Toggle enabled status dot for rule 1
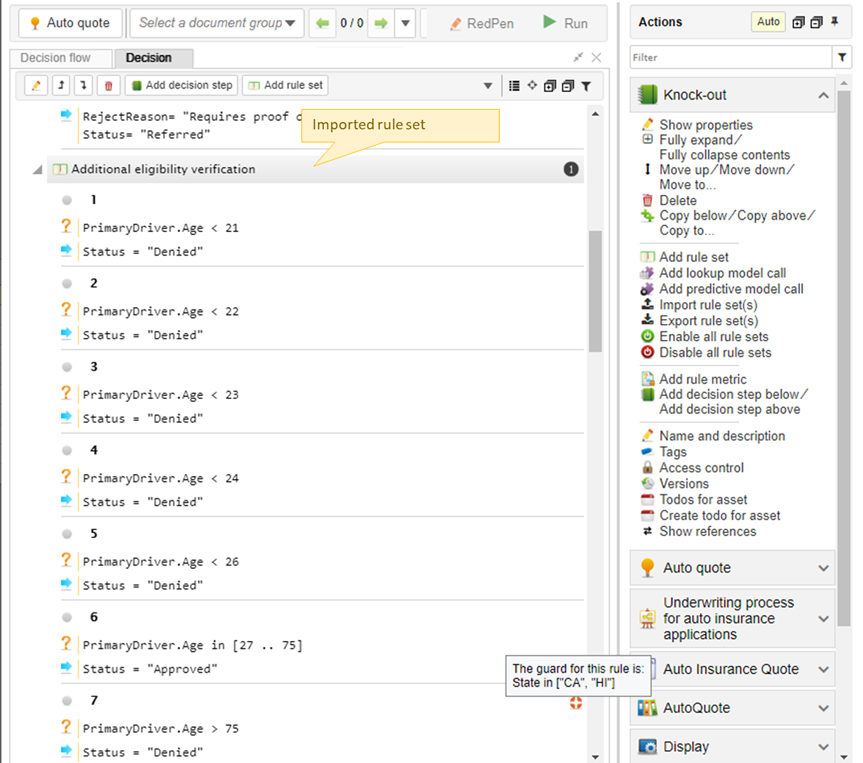 (x=67, y=200)
